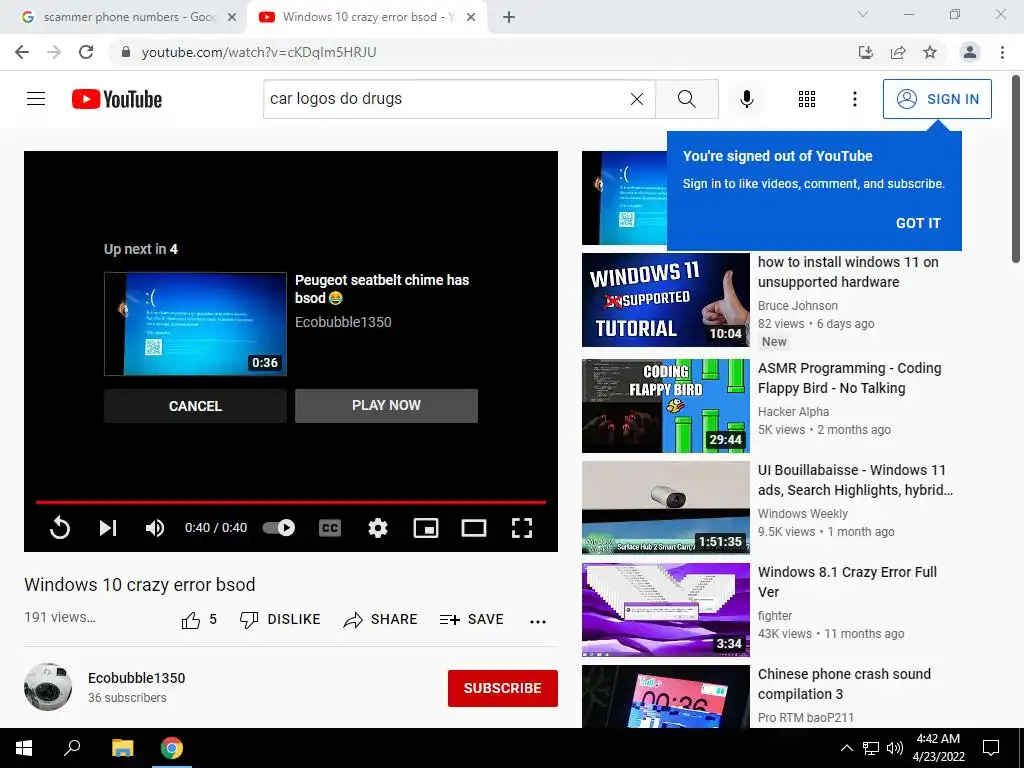Screen dimensions: 1024x768
Task: Share this page from the address bar
Action: pyautogui.click(x=898, y=52)
